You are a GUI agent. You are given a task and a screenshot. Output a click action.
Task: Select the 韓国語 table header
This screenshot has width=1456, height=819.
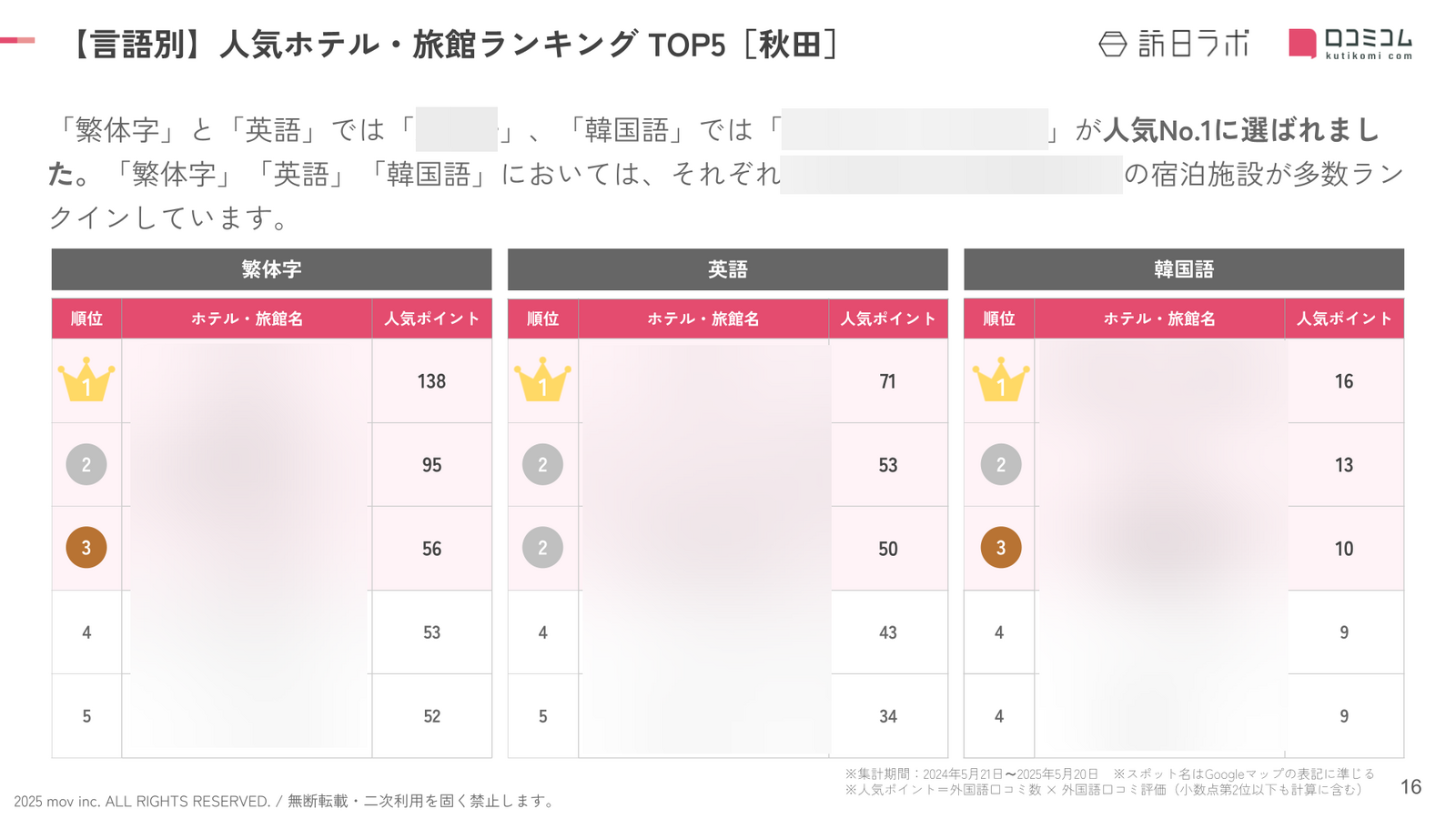point(1184,269)
